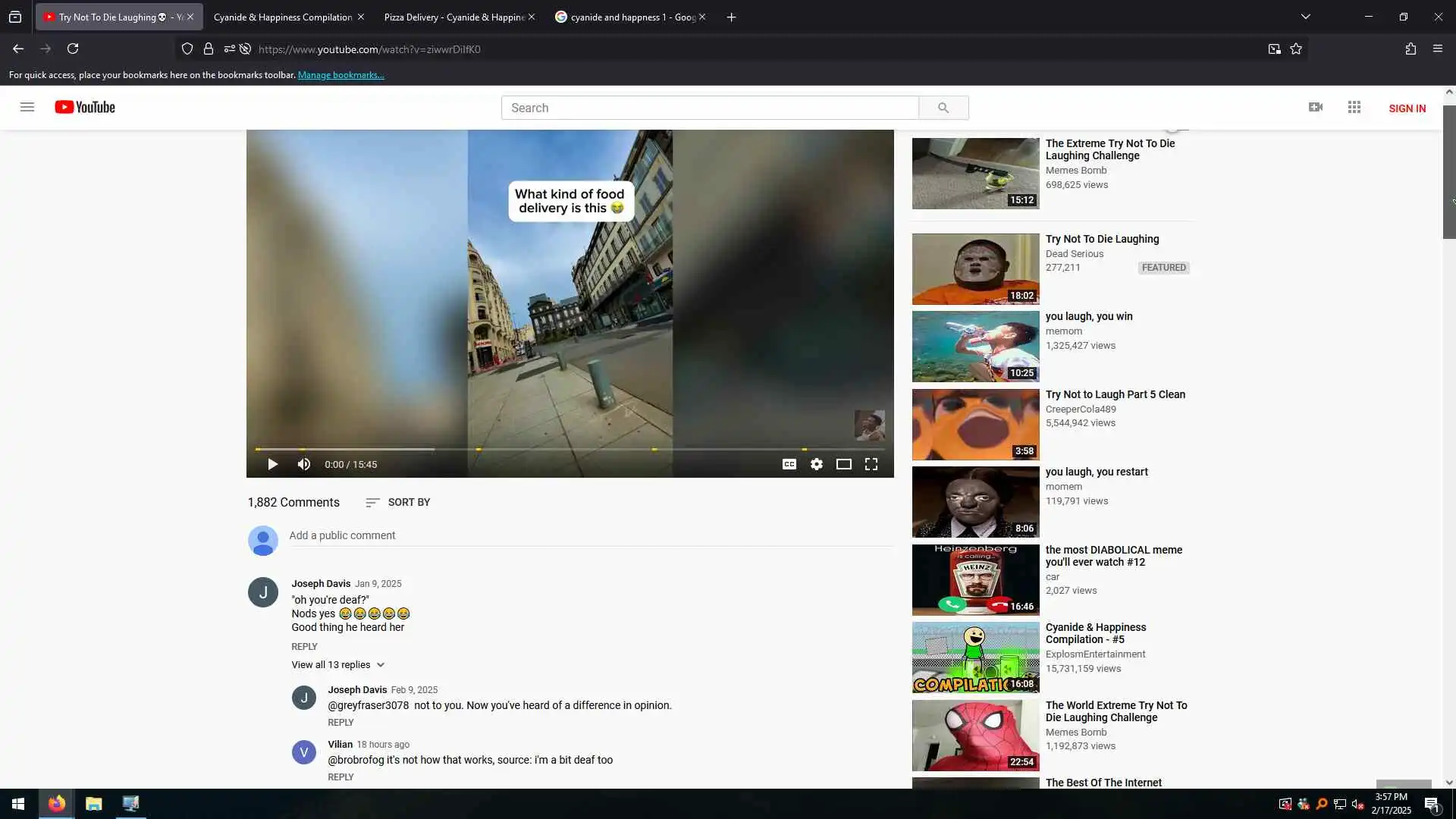Click the video progress bar
Image resolution: width=1456 pixels, height=819 pixels.
569,449
